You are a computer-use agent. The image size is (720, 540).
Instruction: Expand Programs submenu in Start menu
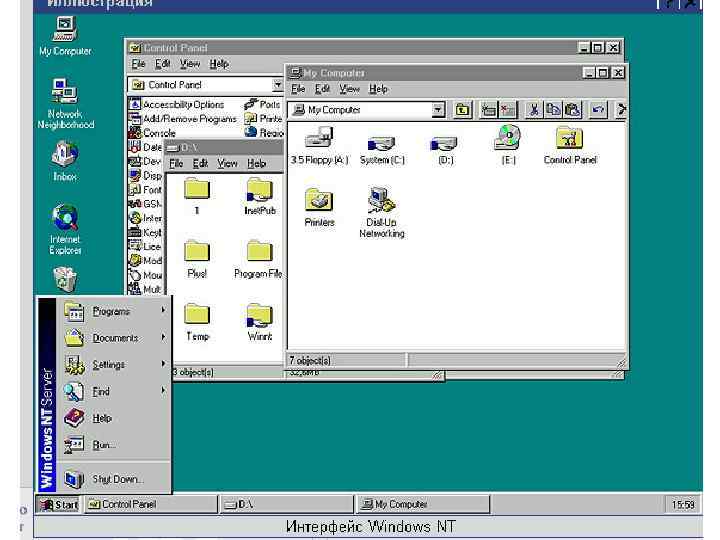tap(115, 311)
